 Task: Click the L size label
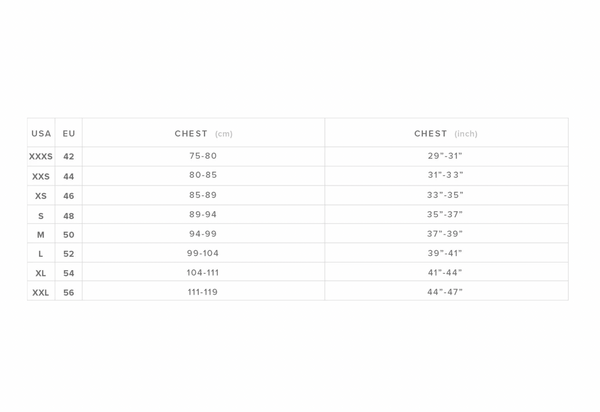[41, 254]
